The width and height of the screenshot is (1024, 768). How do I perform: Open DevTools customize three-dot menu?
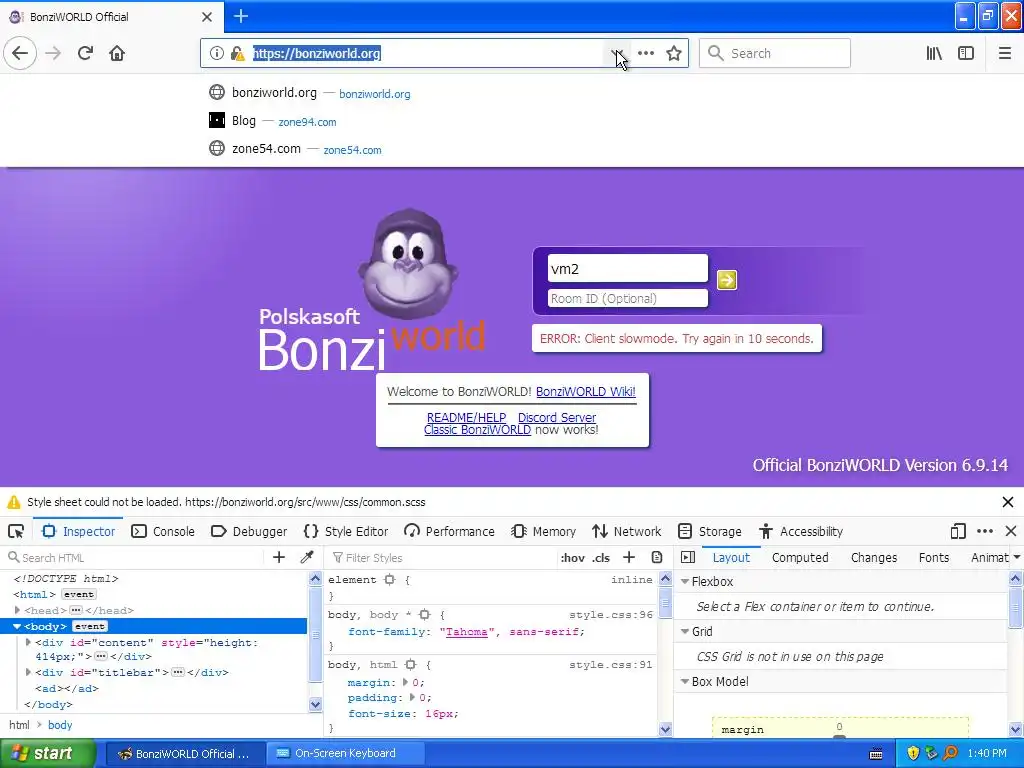(985, 532)
